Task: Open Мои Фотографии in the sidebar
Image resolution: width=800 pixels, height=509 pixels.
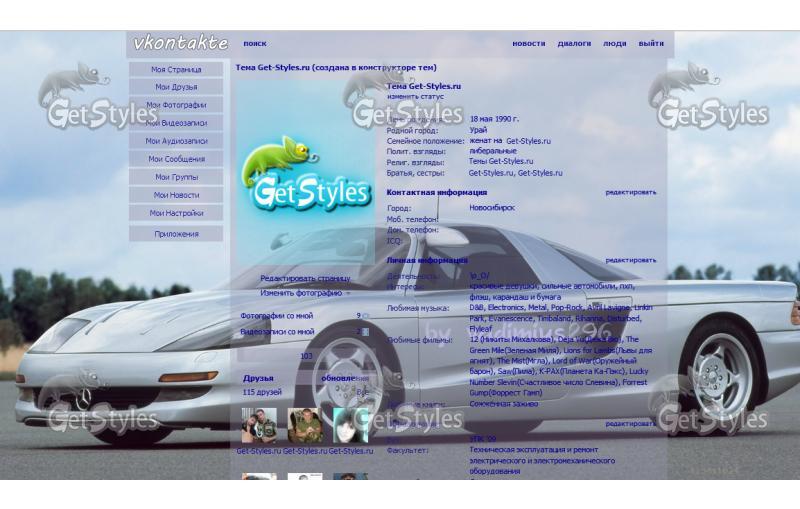Action: point(176,105)
